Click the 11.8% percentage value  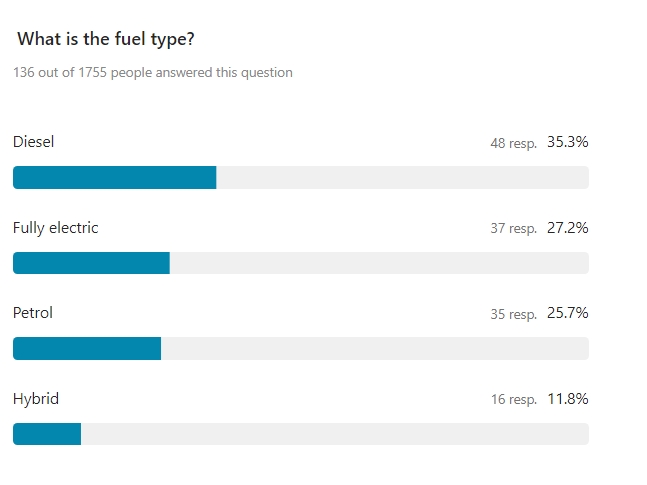[x=568, y=399]
